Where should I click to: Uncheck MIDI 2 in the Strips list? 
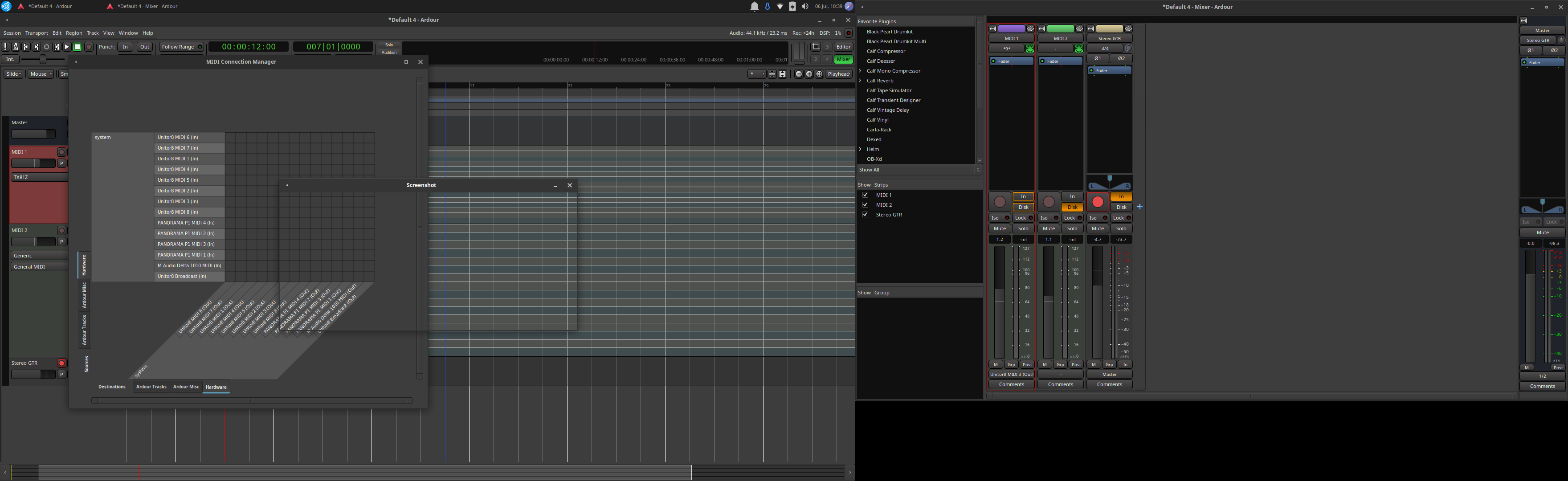(865, 204)
